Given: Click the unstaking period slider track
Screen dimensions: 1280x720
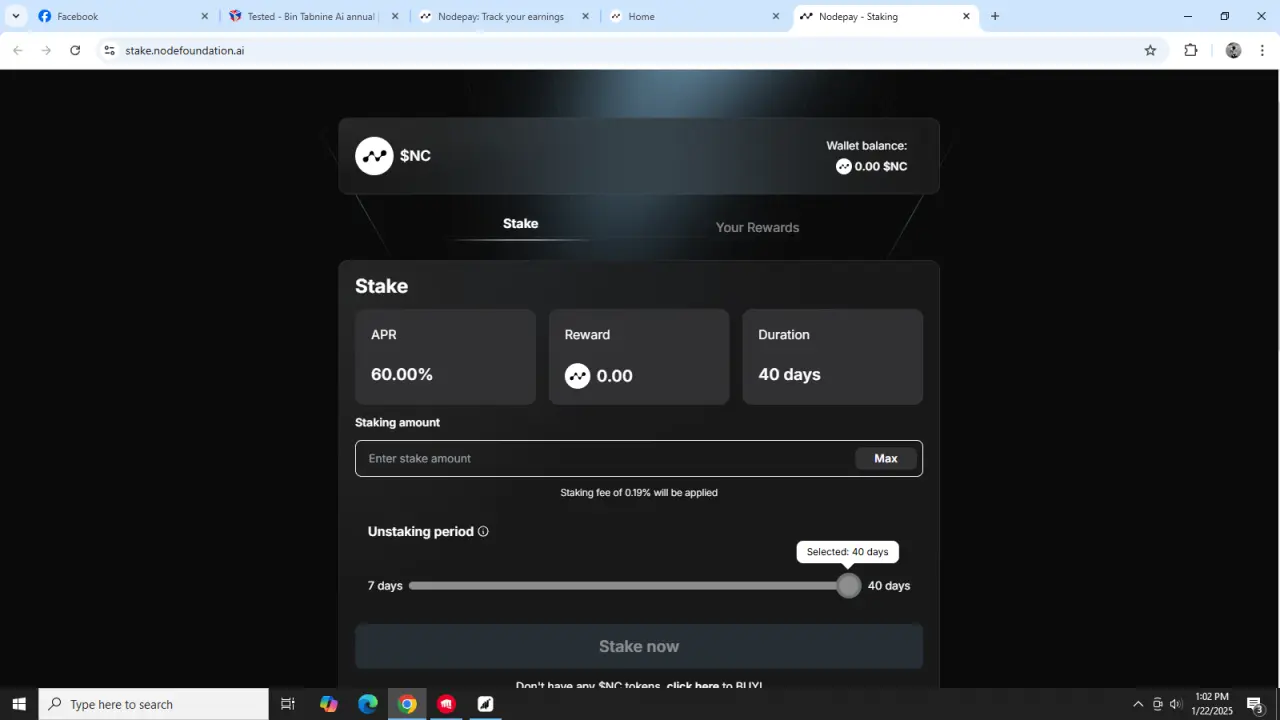Looking at the screenshot, I should click(x=628, y=585).
